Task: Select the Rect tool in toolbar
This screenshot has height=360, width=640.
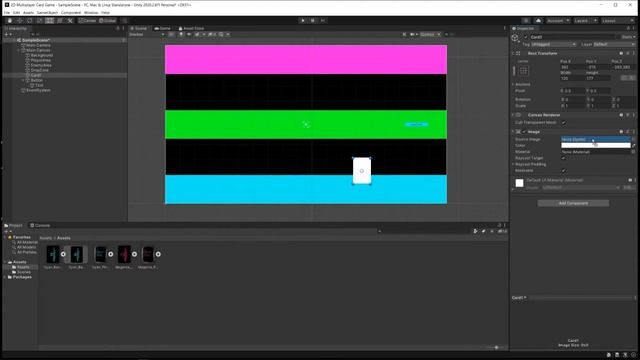Action: (49, 20)
